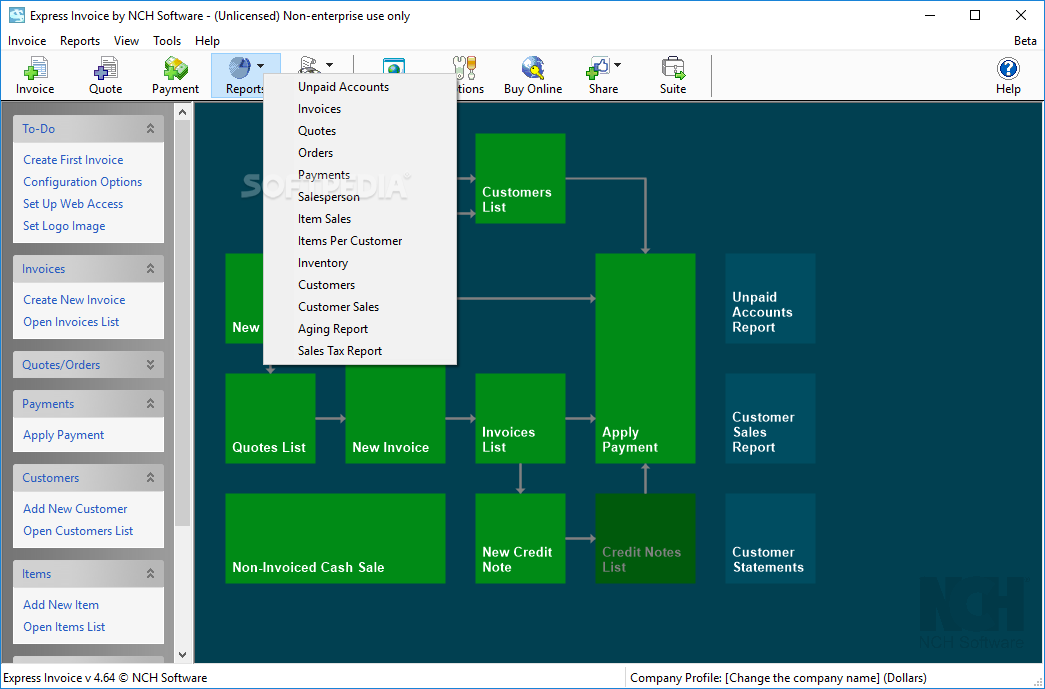This screenshot has width=1045, height=689.
Task: Expand the Quotes/Orders sidebar panel
Action: [151, 364]
